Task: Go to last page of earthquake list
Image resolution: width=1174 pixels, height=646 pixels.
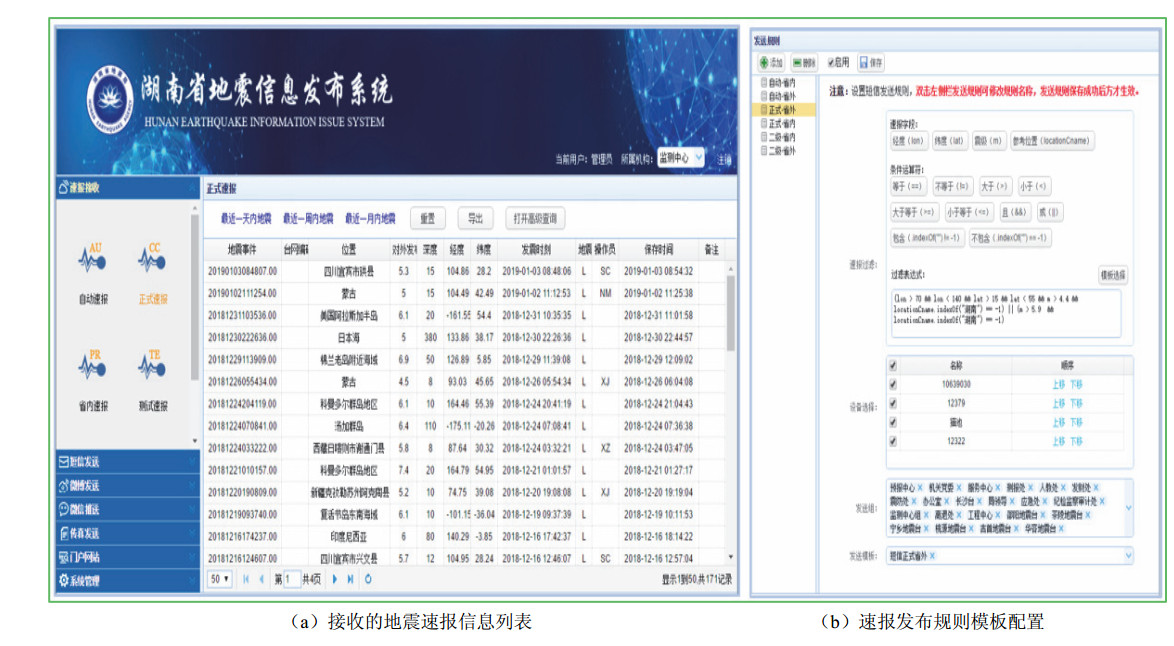Action: 350,579
